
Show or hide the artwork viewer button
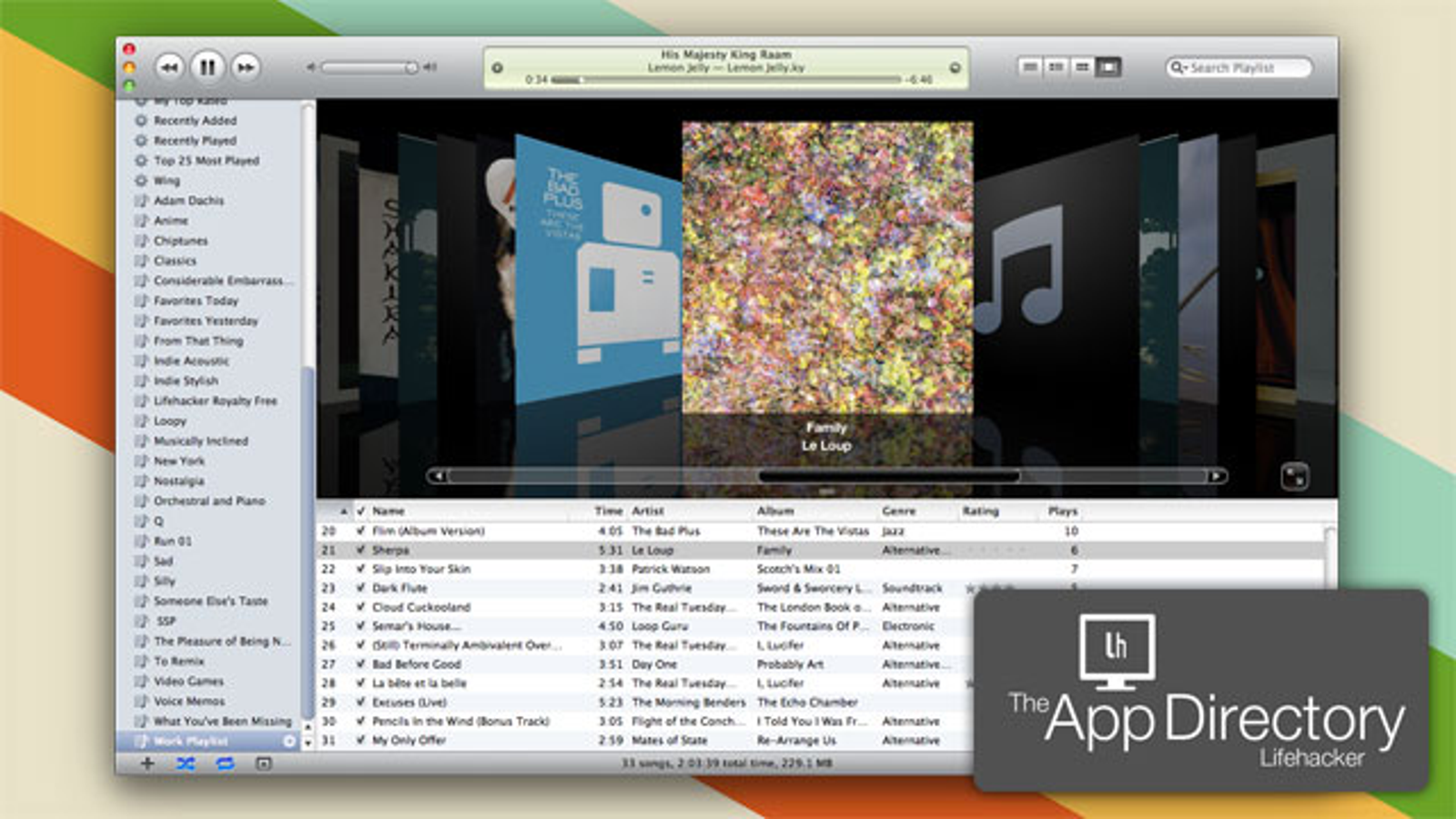pyautogui.click(x=263, y=763)
